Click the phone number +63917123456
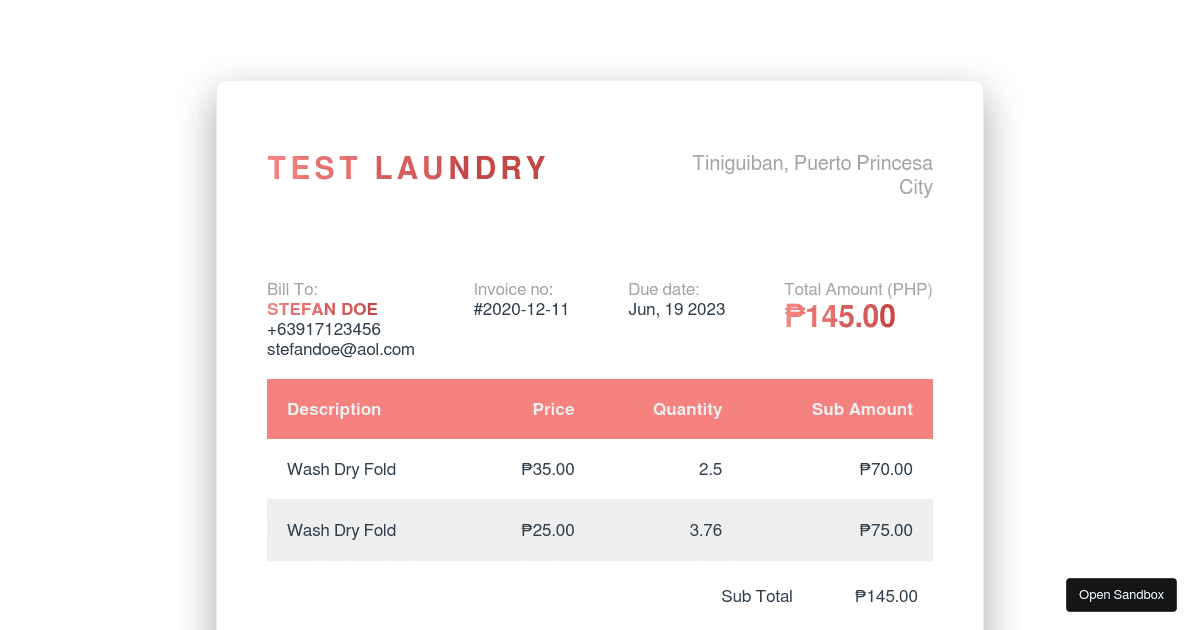 tap(323, 329)
